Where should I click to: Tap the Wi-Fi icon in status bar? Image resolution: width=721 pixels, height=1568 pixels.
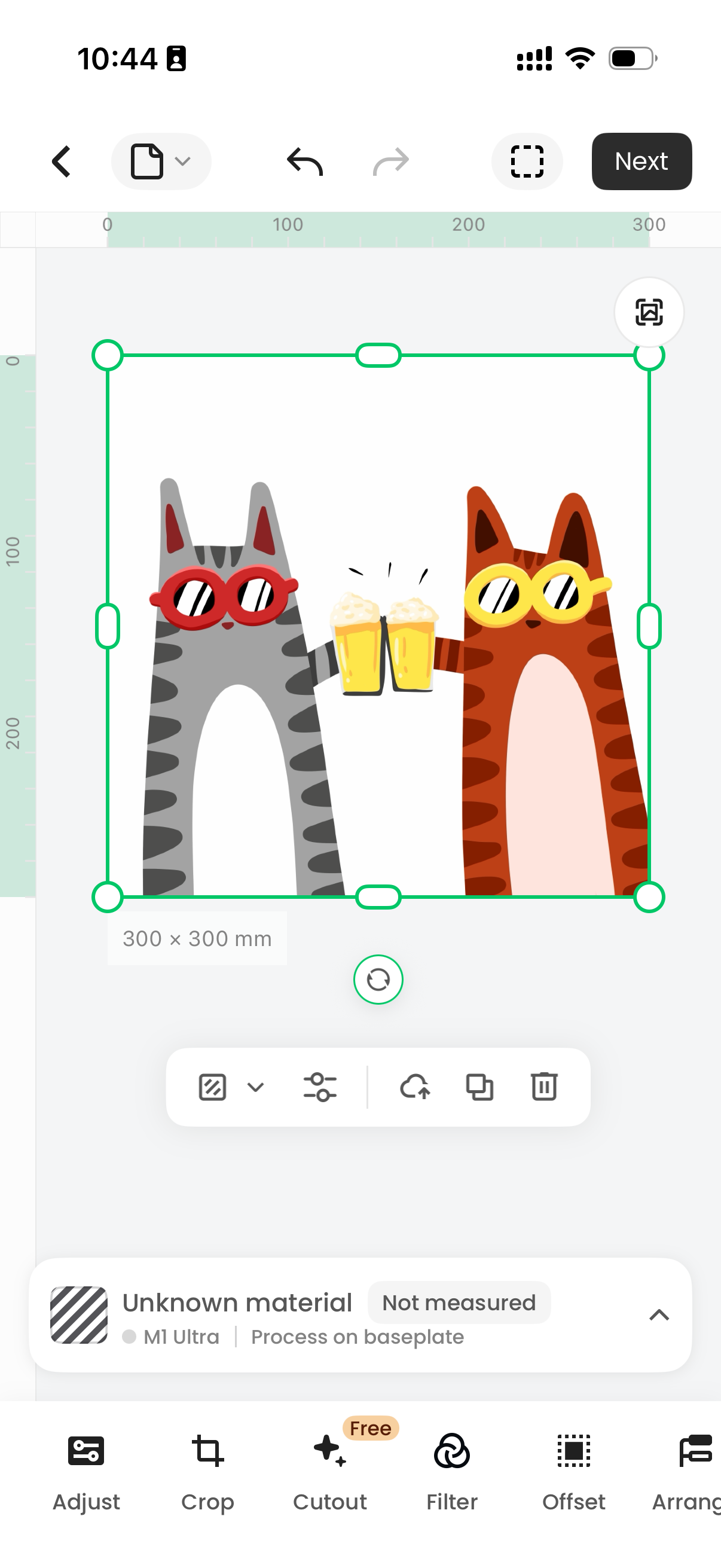click(x=581, y=59)
